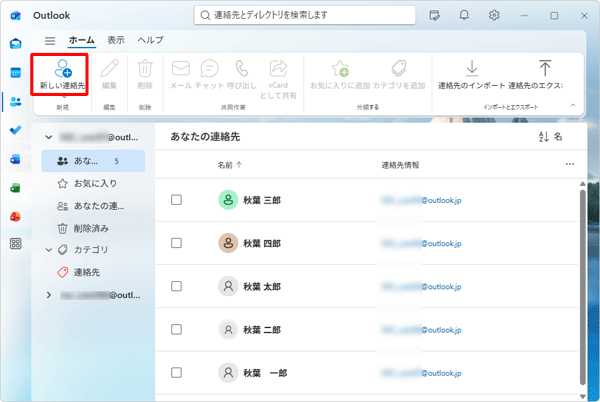
Task: Open the column options ellipsis menu
Action: pyautogui.click(x=570, y=164)
